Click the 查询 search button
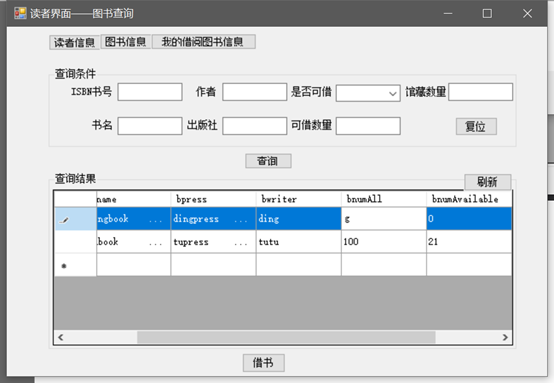The image size is (554, 383). [x=268, y=161]
